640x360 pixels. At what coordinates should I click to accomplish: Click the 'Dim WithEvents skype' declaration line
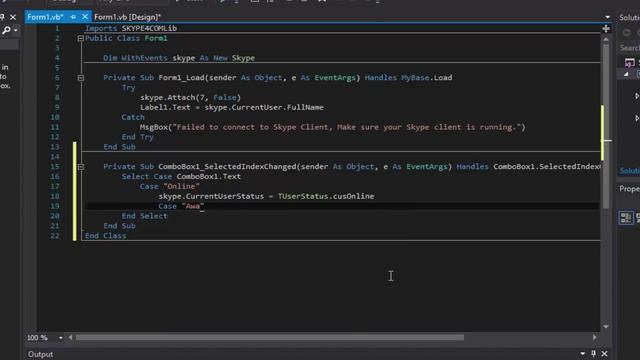click(x=179, y=58)
